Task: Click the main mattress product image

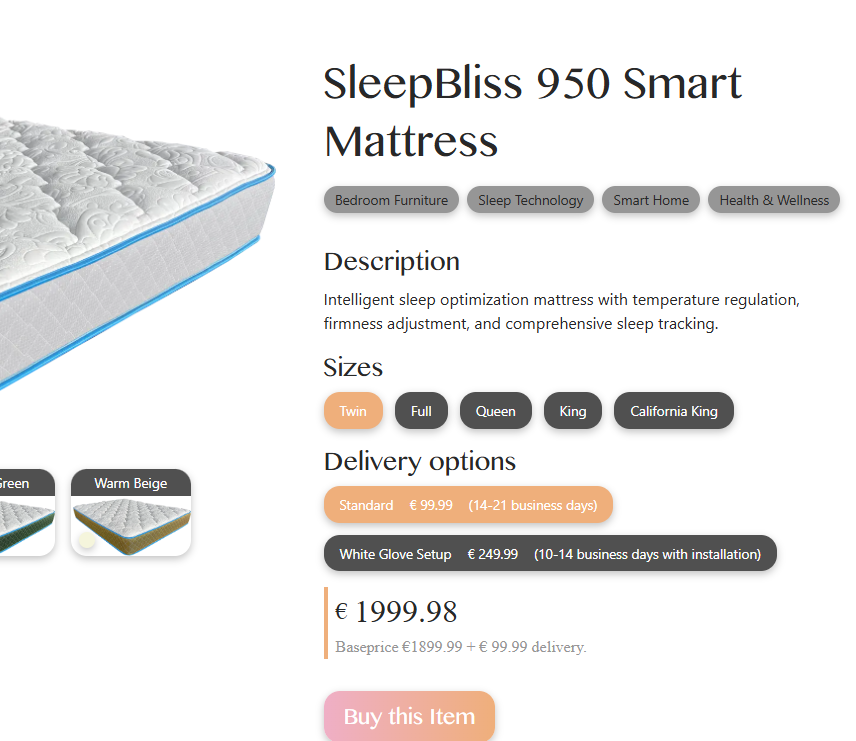Action: click(136, 251)
